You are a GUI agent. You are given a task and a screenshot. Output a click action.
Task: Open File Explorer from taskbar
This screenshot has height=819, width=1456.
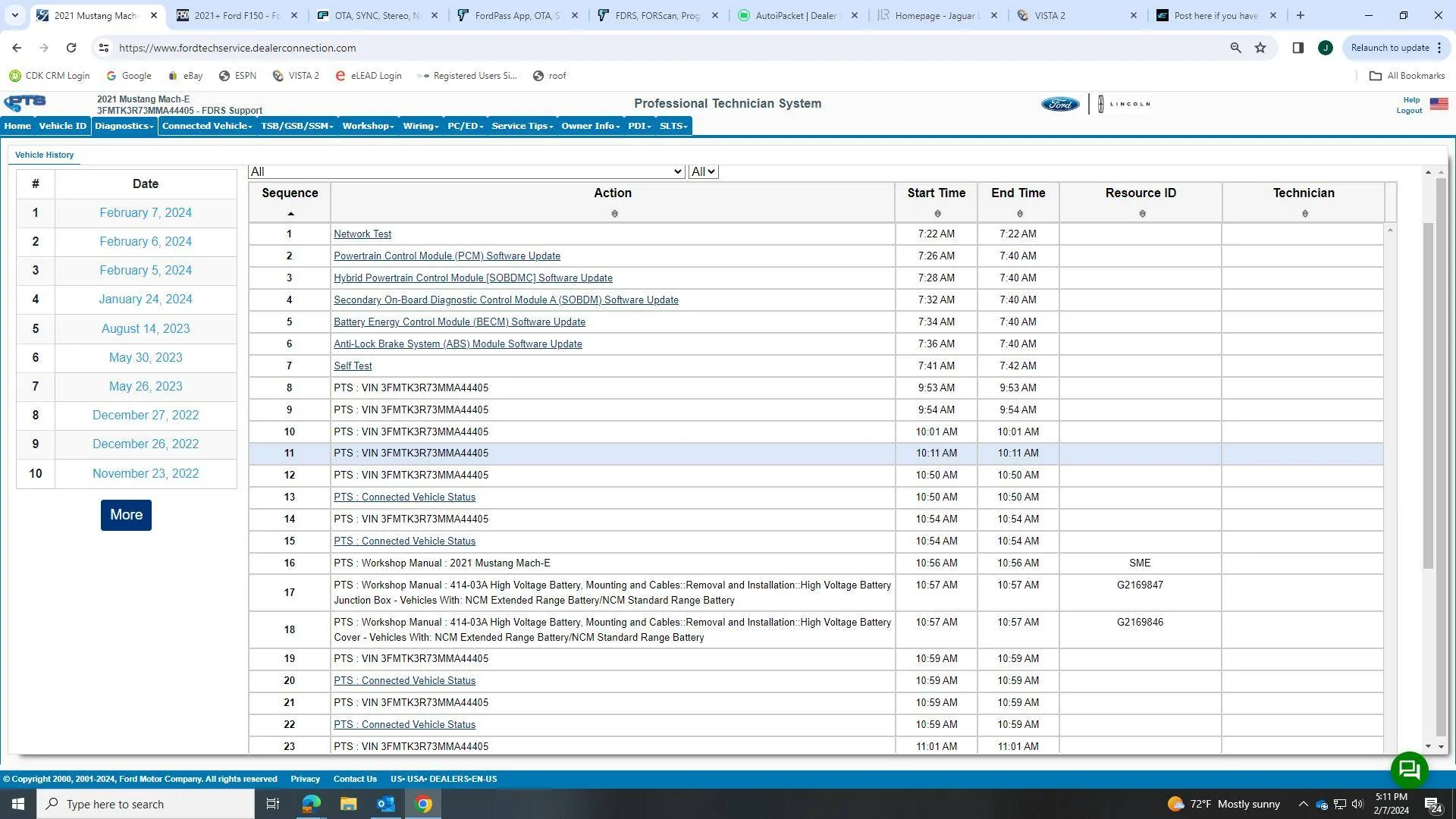point(348,804)
